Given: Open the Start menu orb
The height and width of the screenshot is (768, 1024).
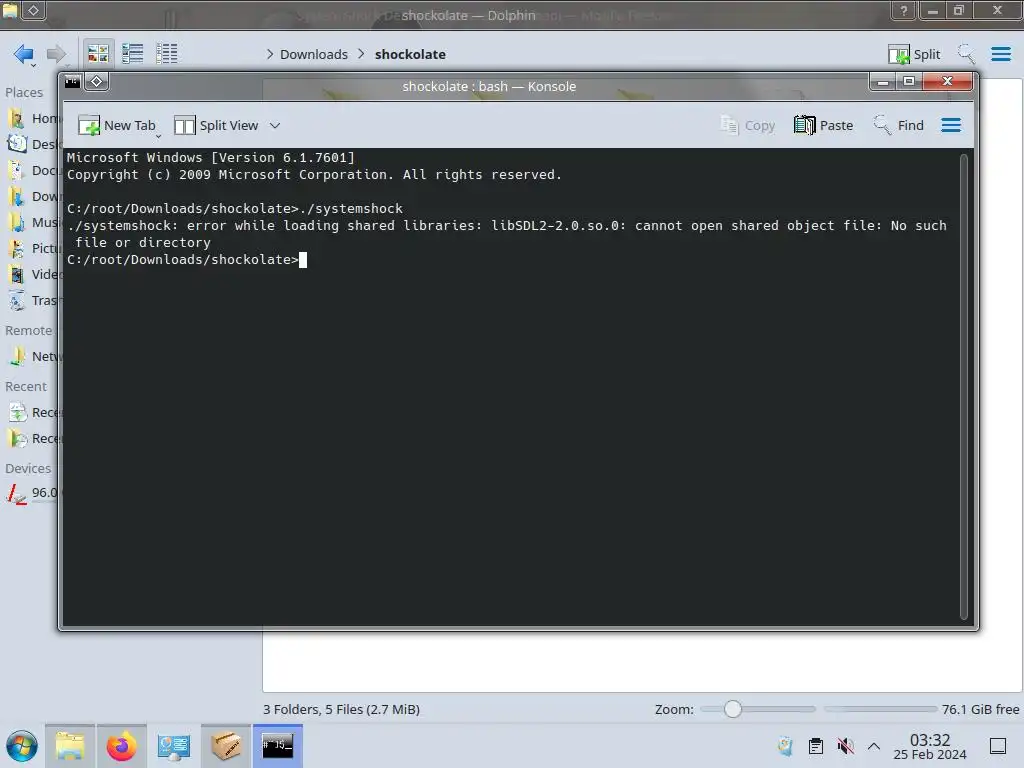Looking at the screenshot, I should pos(22,746).
